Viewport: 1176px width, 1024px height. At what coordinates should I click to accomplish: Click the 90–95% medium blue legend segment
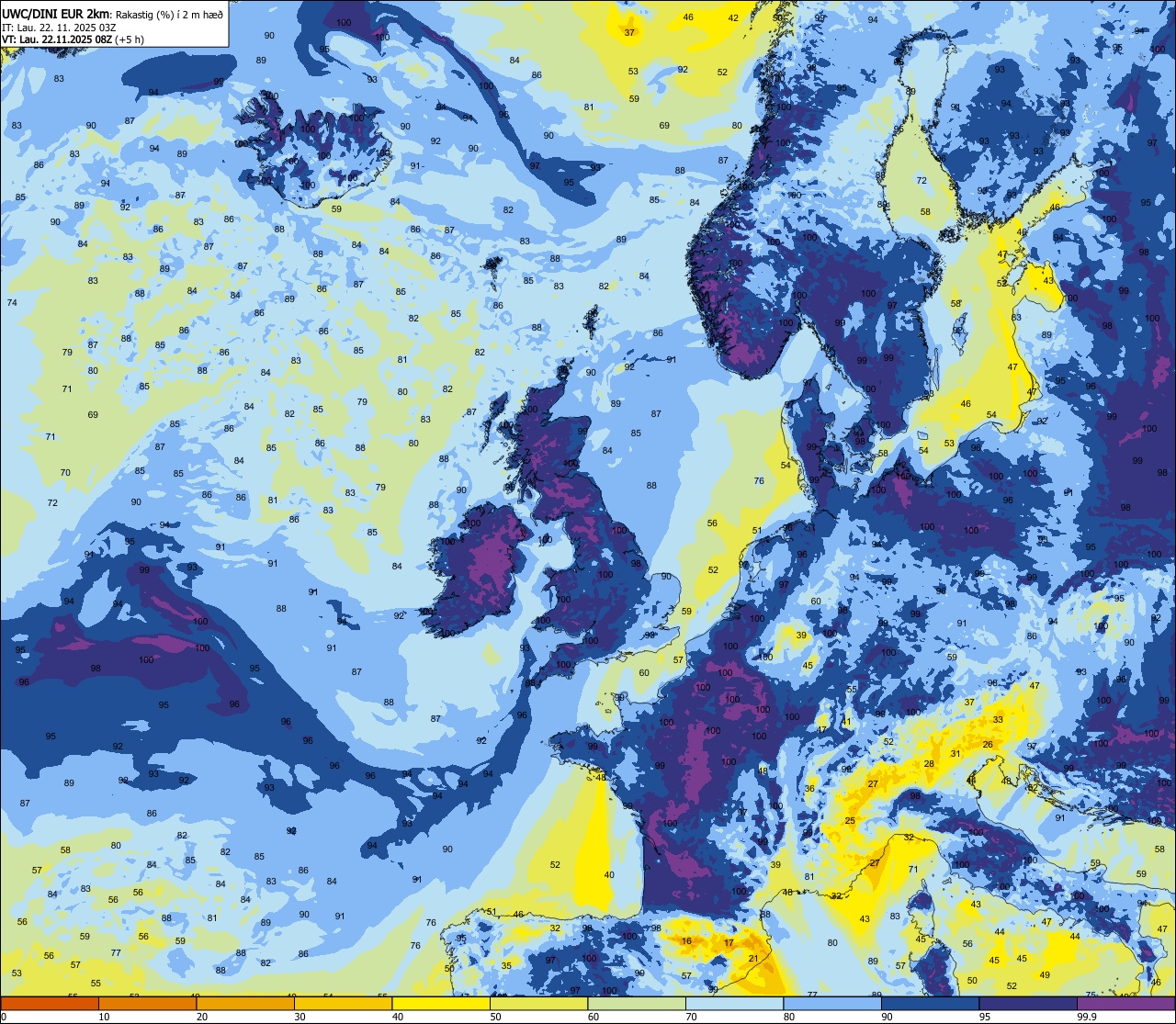click(x=931, y=1004)
